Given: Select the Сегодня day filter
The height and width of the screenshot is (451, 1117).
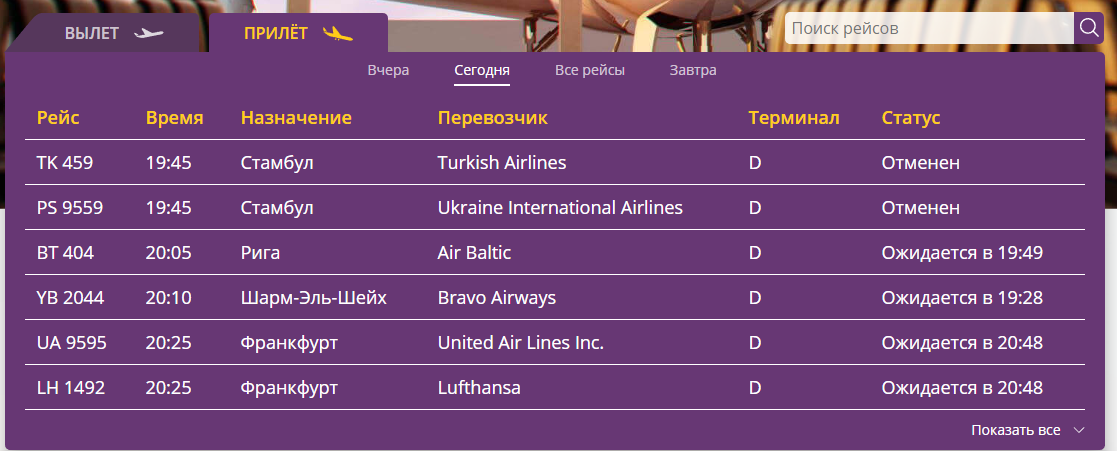Looking at the screenshot, I should [x=482, y=70].
